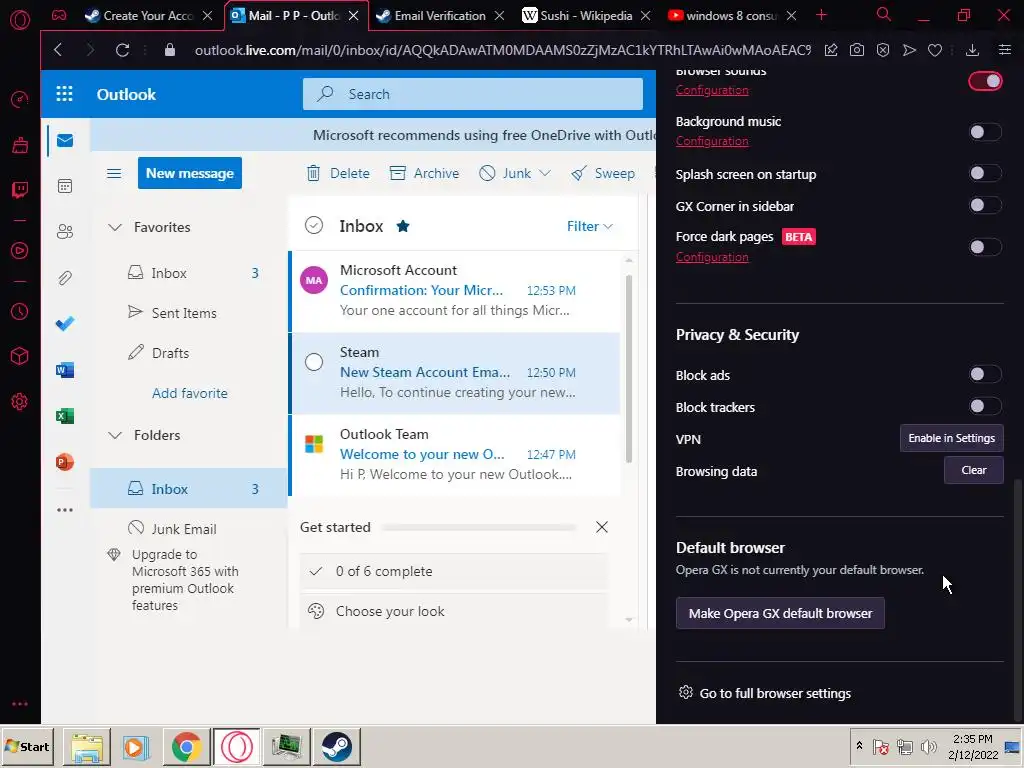Add page to bookmarks with heart icon
The height and width of the screenshot is (768, 1024).
pos(935,50)
